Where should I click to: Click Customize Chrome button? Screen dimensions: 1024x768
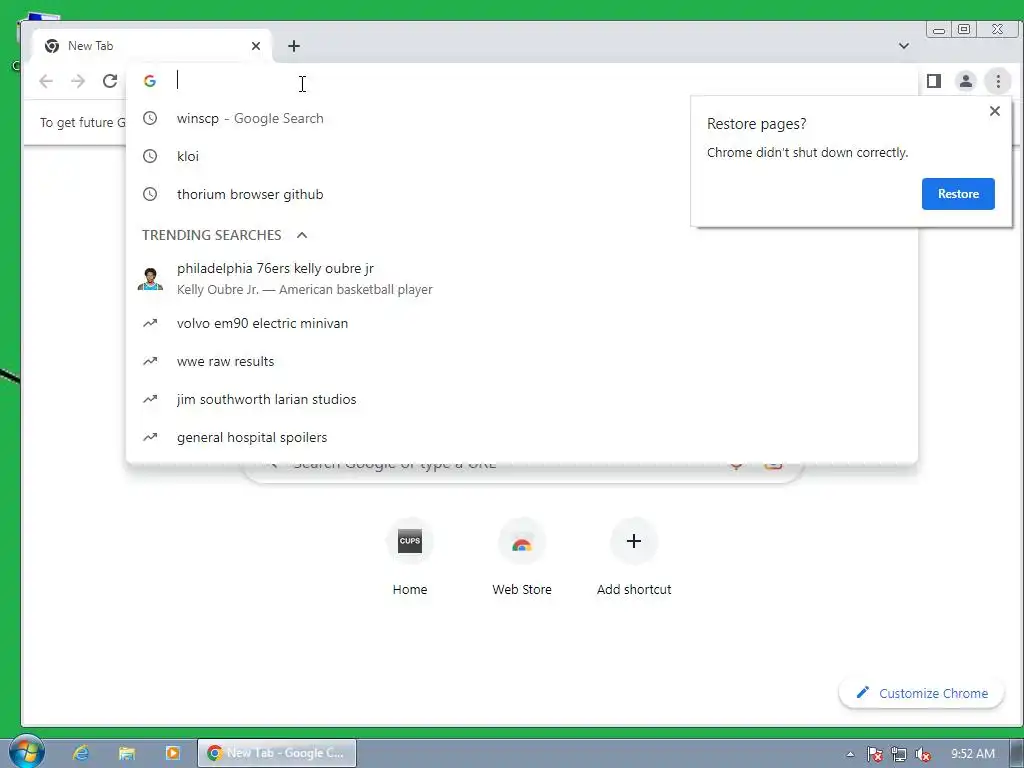tap(921, 693)
